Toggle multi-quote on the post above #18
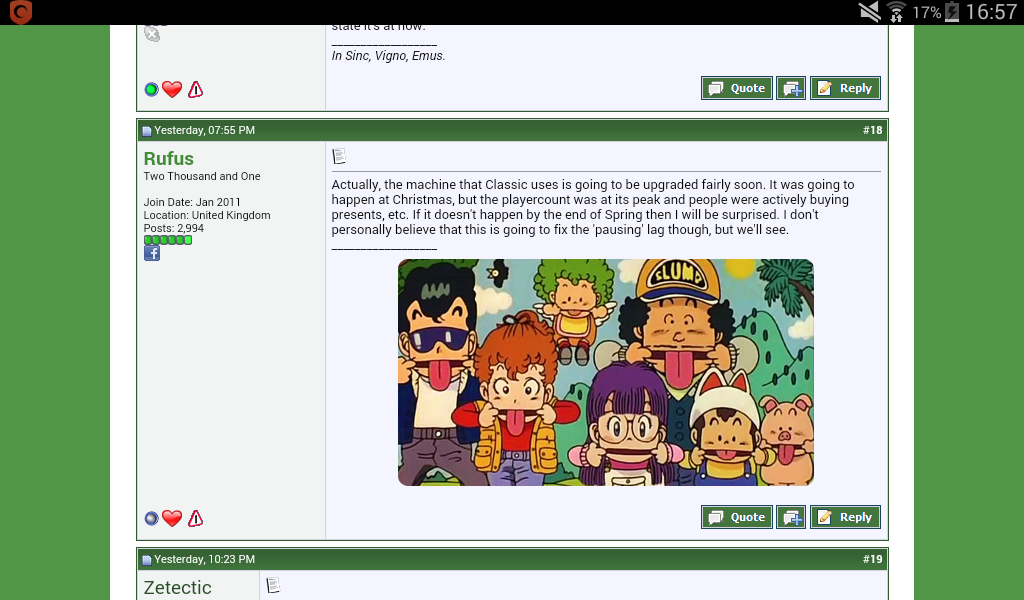Screen dimensions: 1024x600 (x=791, y=88)
